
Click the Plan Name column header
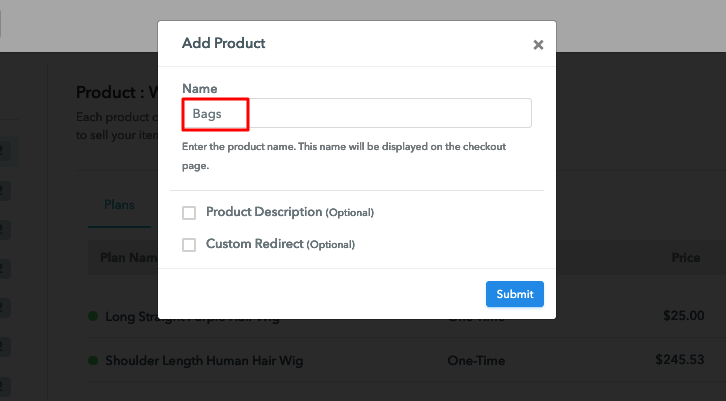coord(128,258)
